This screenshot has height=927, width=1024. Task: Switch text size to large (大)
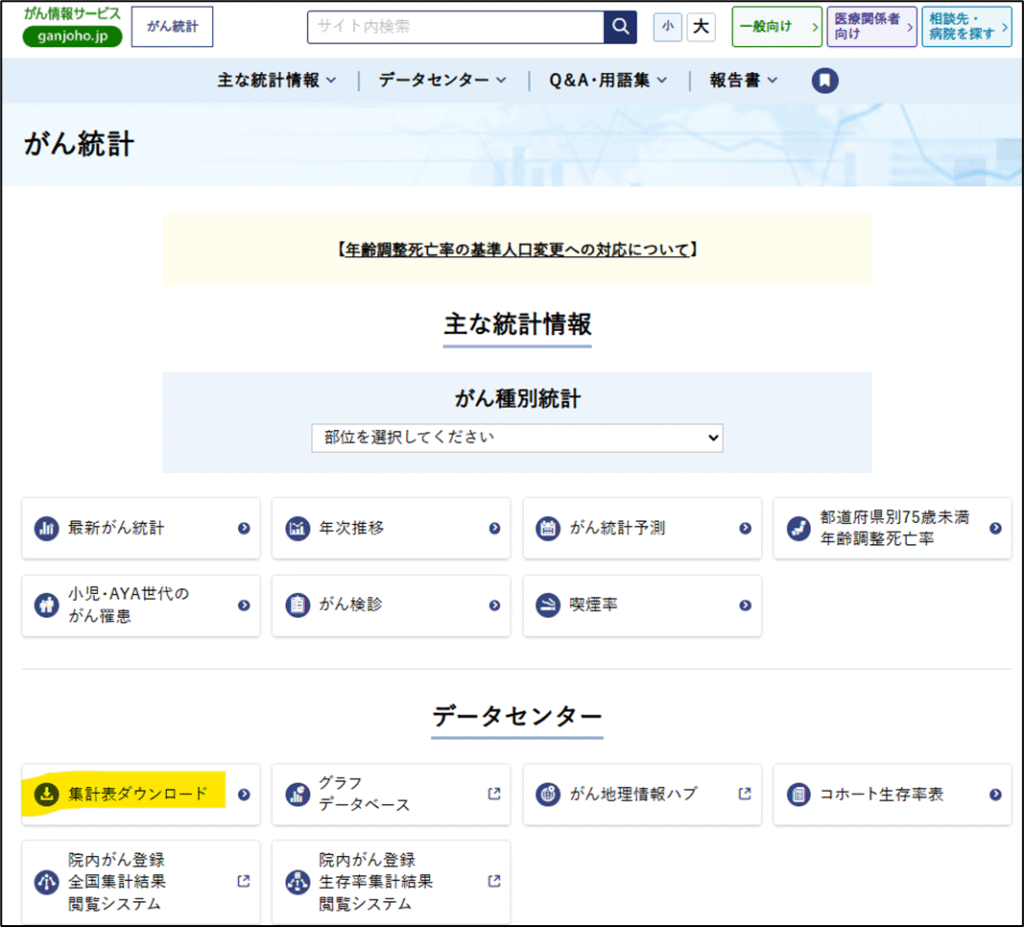tap(701, 27)
